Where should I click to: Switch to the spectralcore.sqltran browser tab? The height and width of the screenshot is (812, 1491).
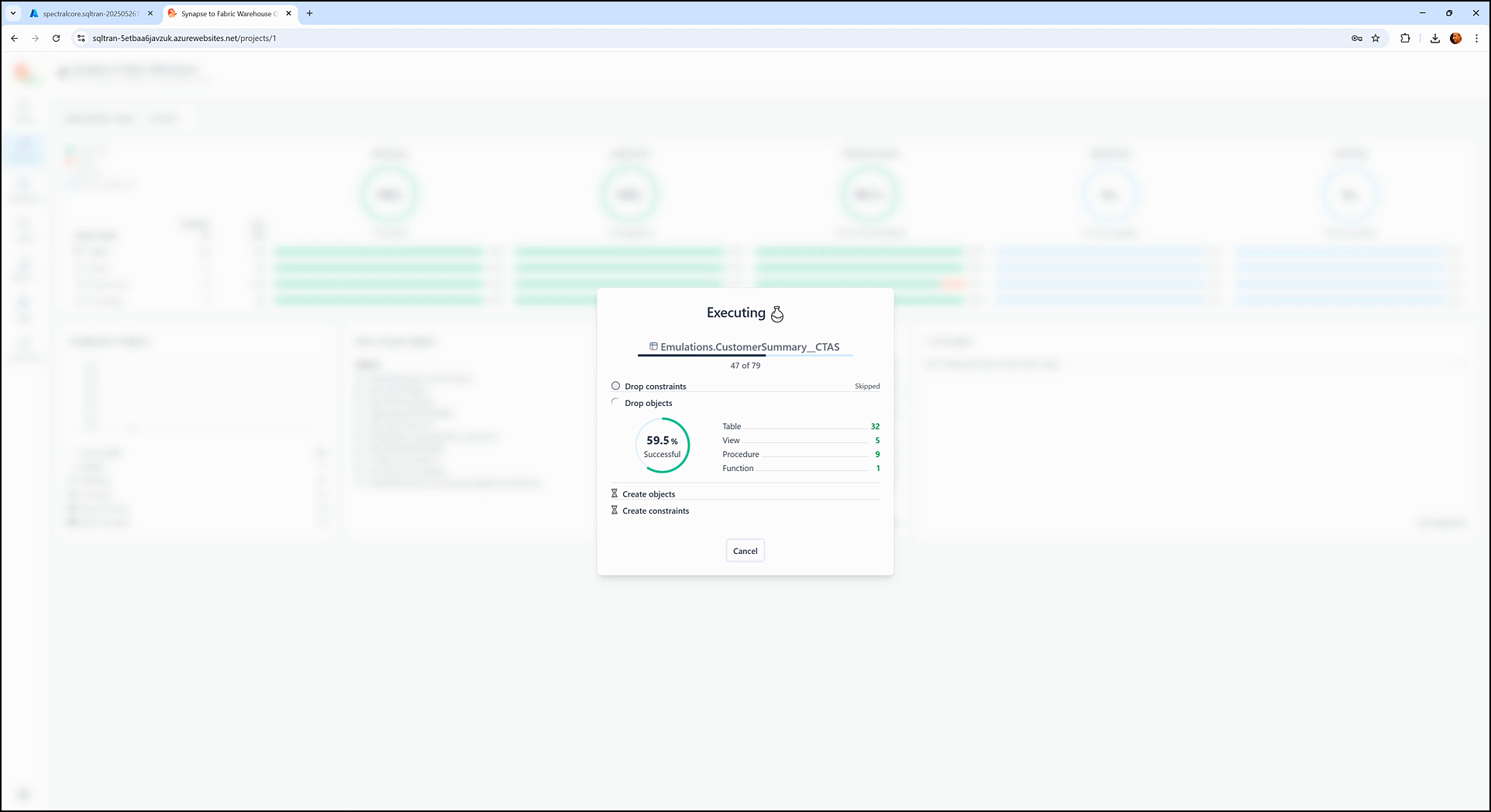[89, 13]
